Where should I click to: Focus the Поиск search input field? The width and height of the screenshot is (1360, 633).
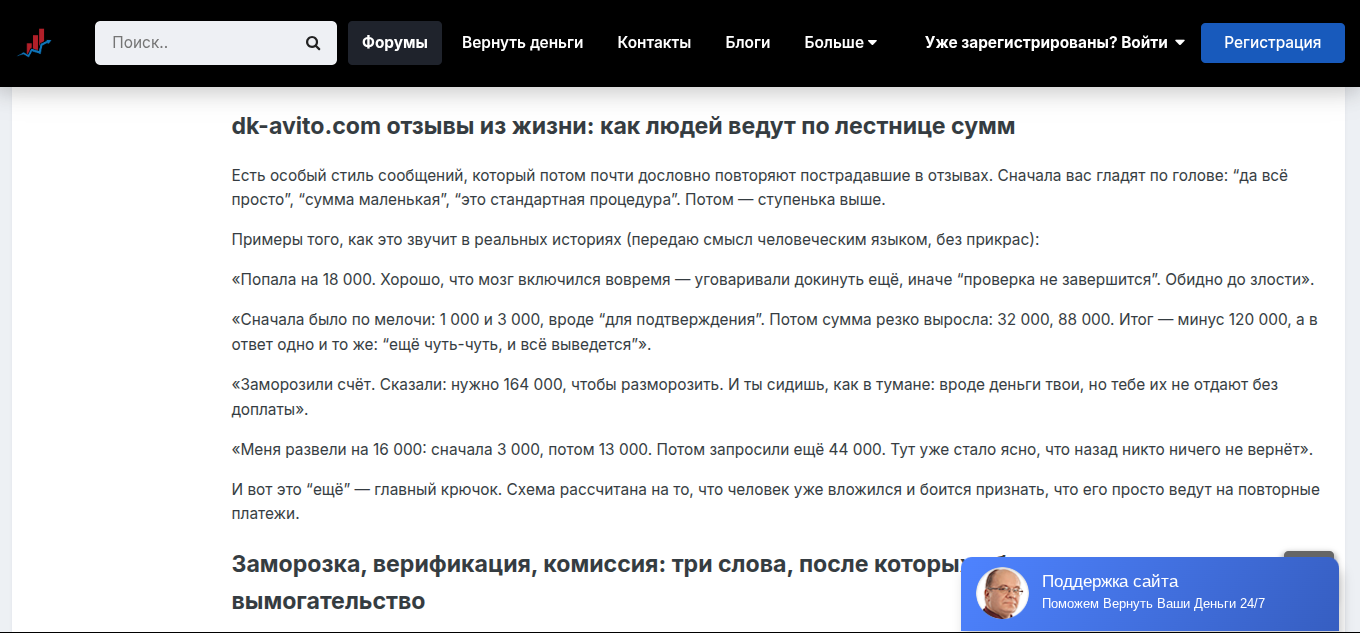[200, 43]
